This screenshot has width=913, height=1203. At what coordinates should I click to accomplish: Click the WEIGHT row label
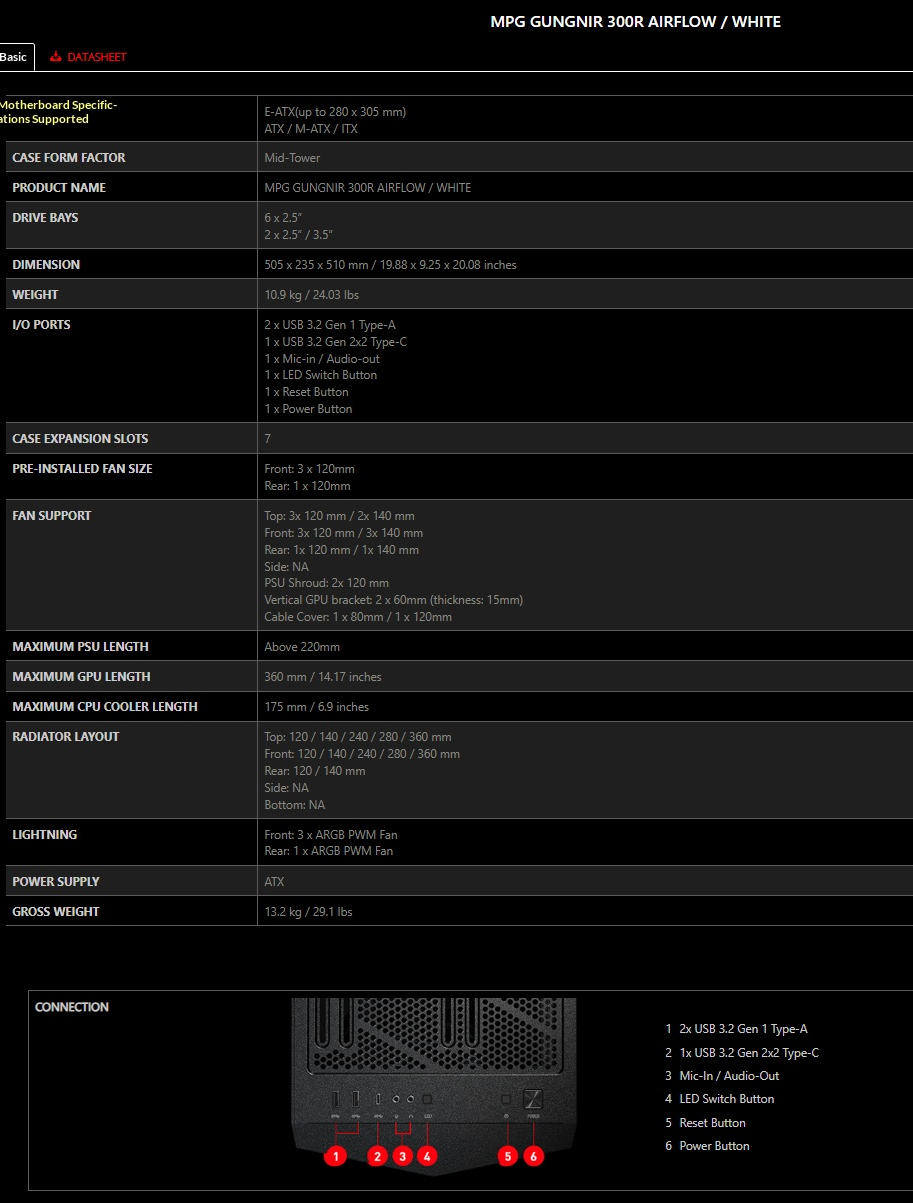coord(35,295)
